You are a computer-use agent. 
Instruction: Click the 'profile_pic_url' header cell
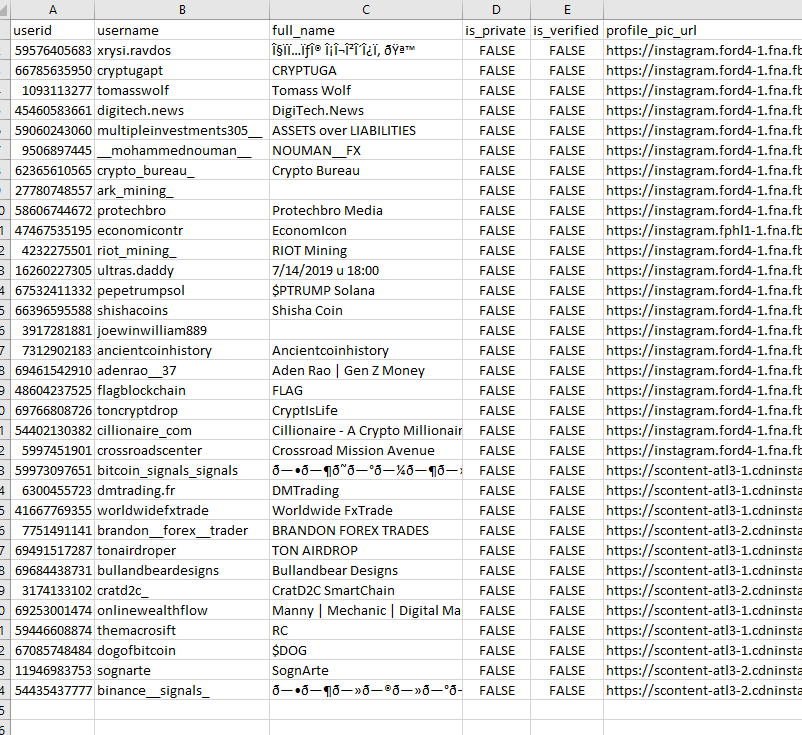pyautogui.click(x=703, y=30)
